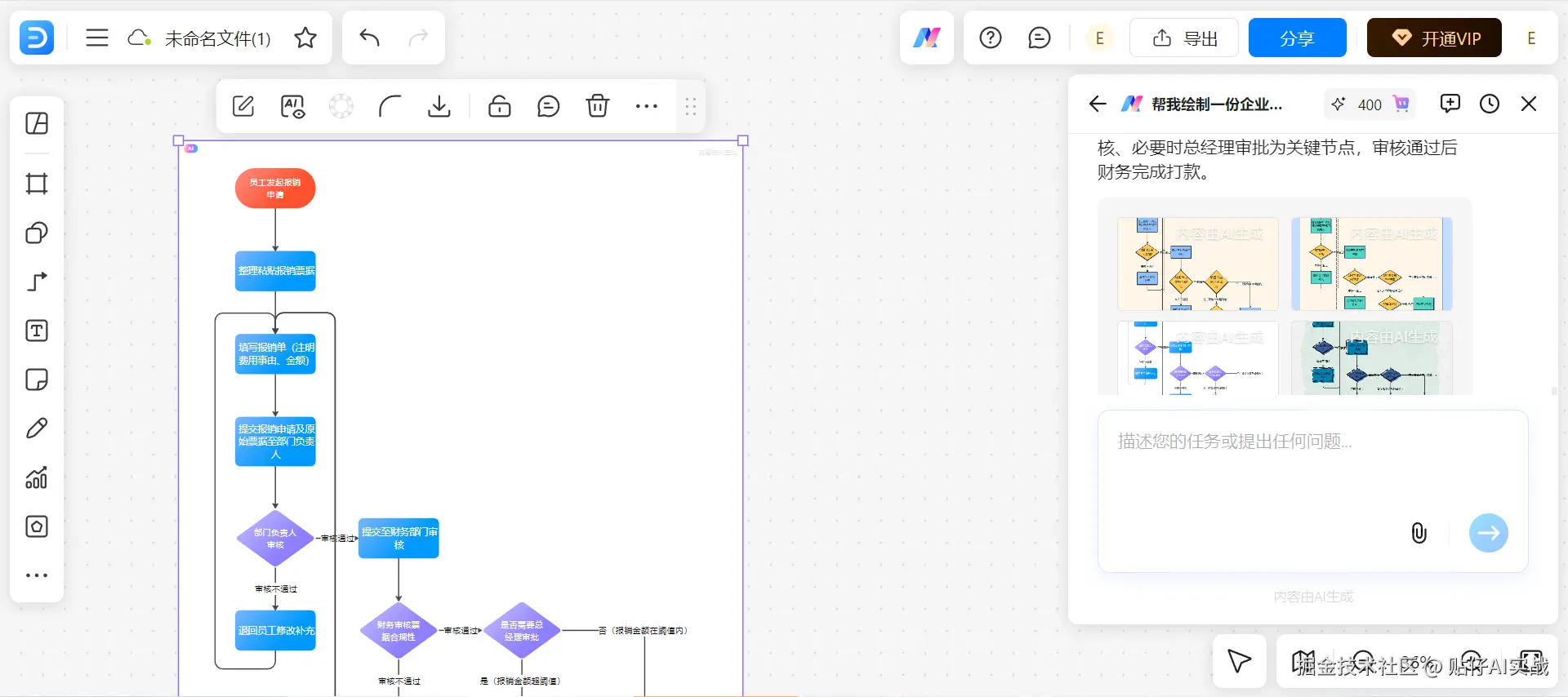Select the pen drawing tool
The image size is (1568, 697).
[x=37, y=428]
